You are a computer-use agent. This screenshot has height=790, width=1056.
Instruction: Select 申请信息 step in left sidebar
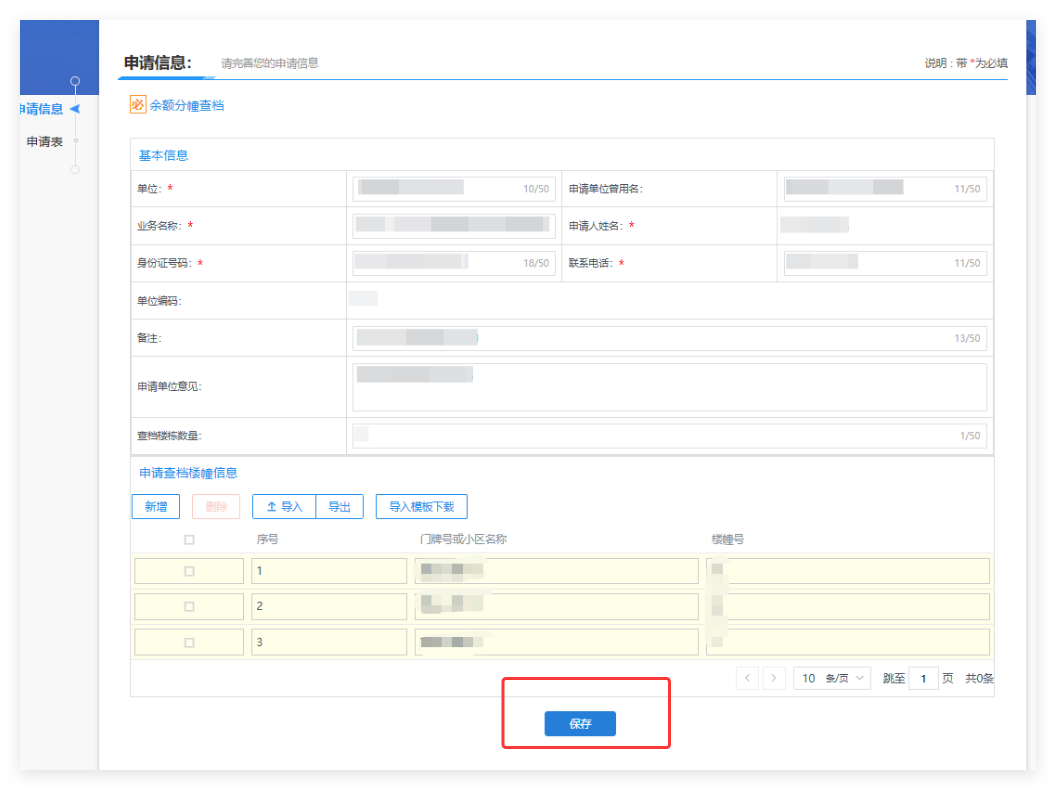40,109
